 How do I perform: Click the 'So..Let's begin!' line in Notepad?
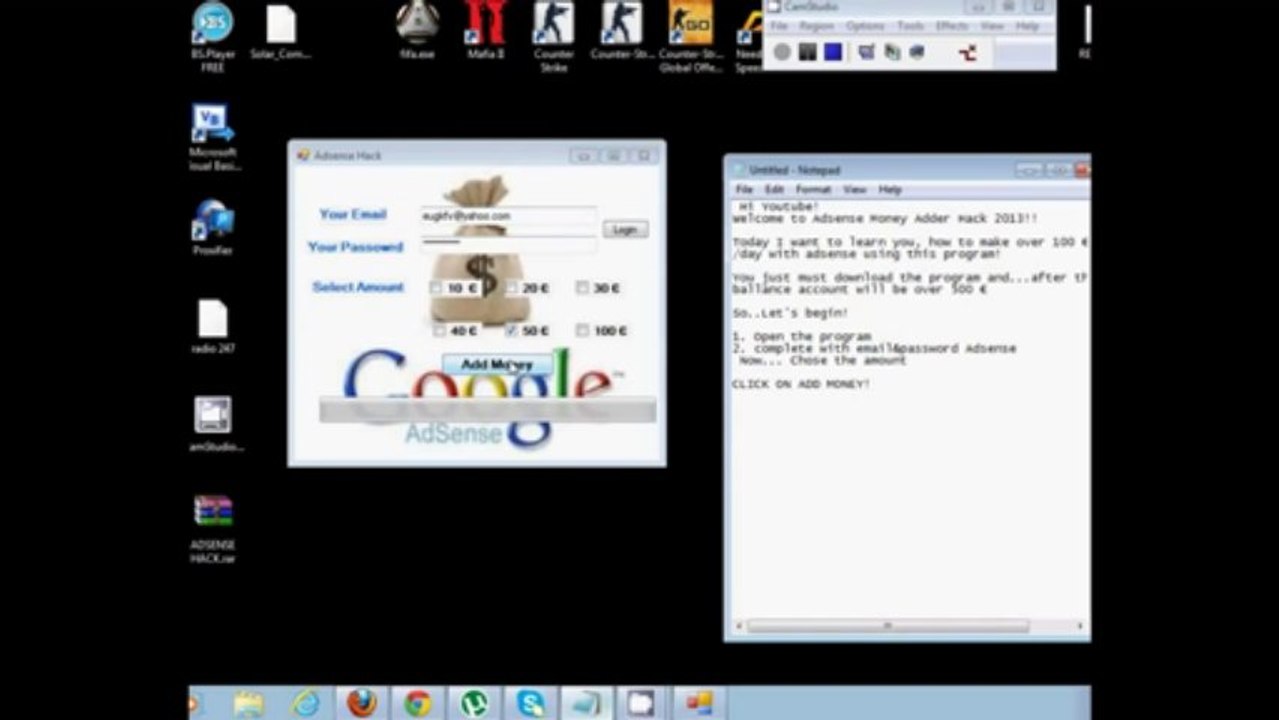point(788,314)
